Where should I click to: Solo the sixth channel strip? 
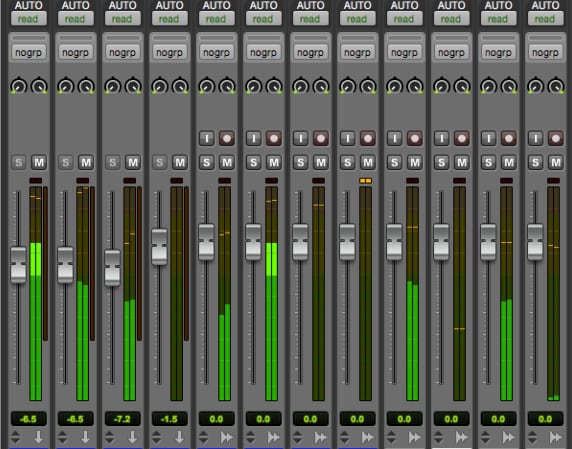tap(254, 162)
